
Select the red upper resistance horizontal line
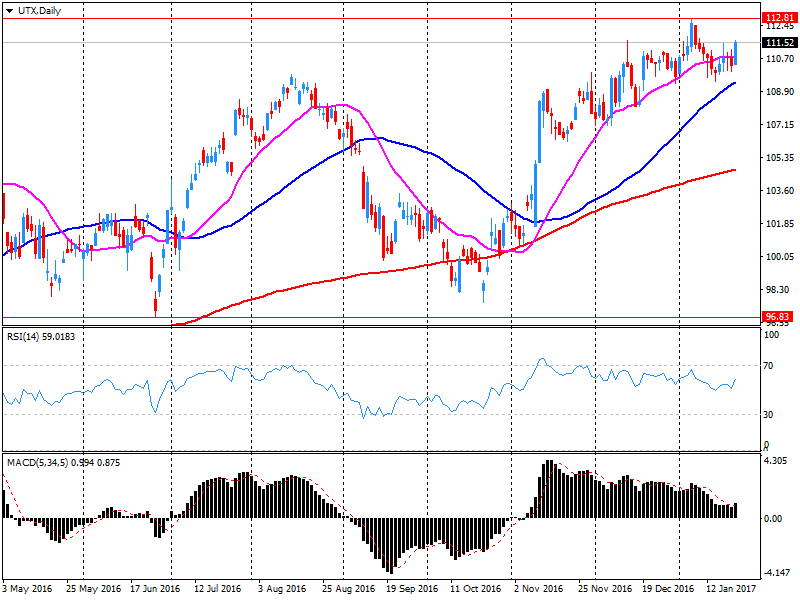coord(381,18)
